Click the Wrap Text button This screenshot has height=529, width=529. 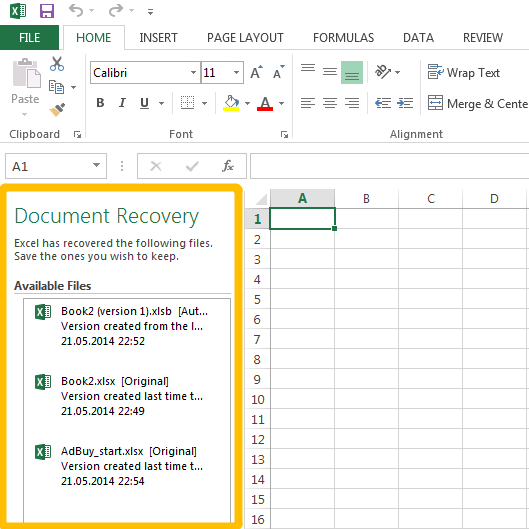tap(464, 72)
